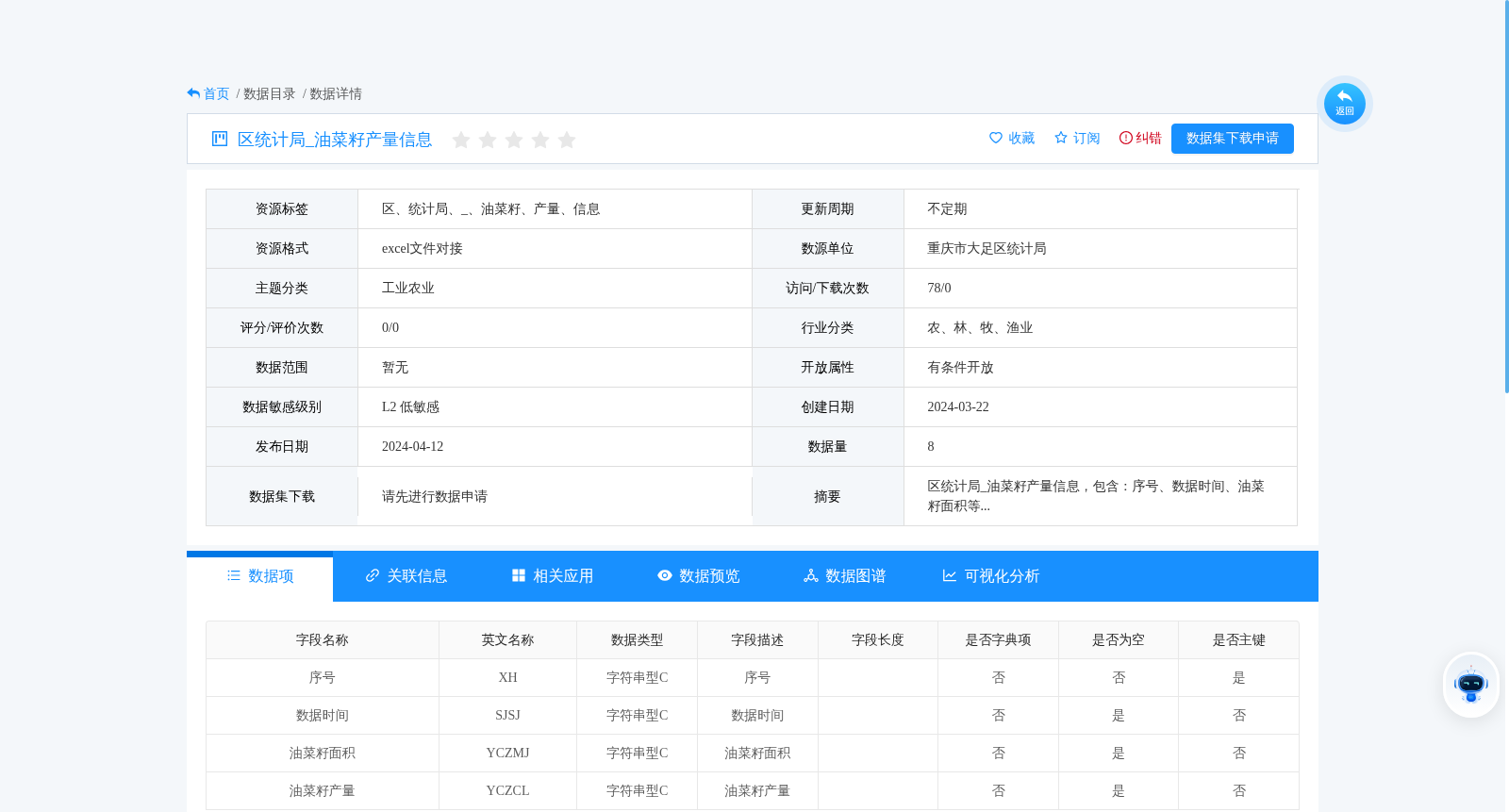Click 数据集下载申请 button
Viewport: 1509px width, 812px height.
tap(1233, 139)
